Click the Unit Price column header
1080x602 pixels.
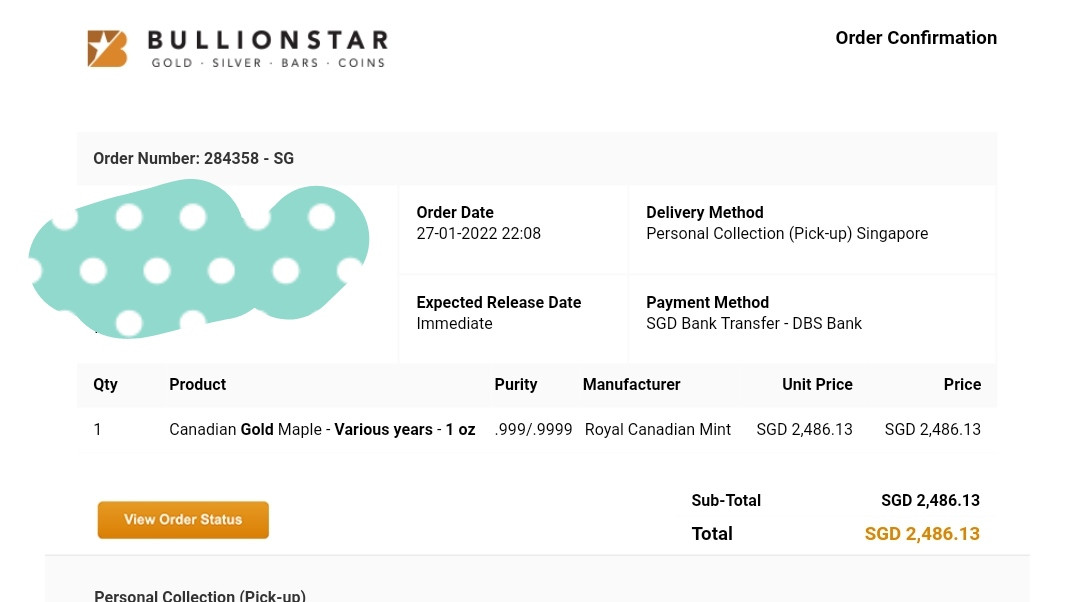817,384
